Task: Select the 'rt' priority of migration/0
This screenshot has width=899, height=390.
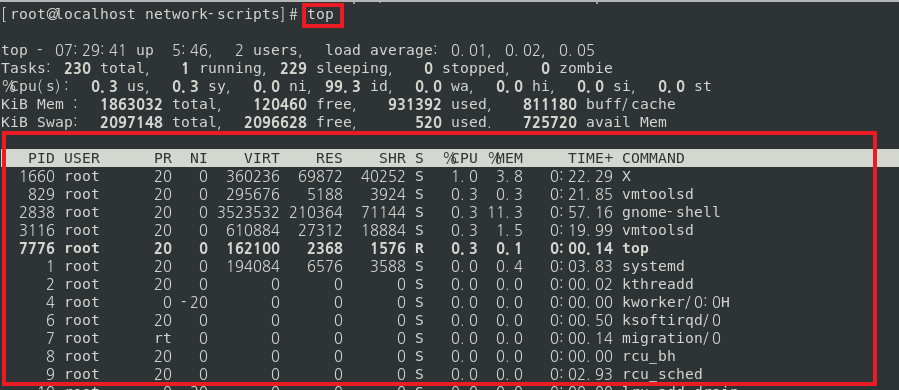Action: (x=163, y=338)
